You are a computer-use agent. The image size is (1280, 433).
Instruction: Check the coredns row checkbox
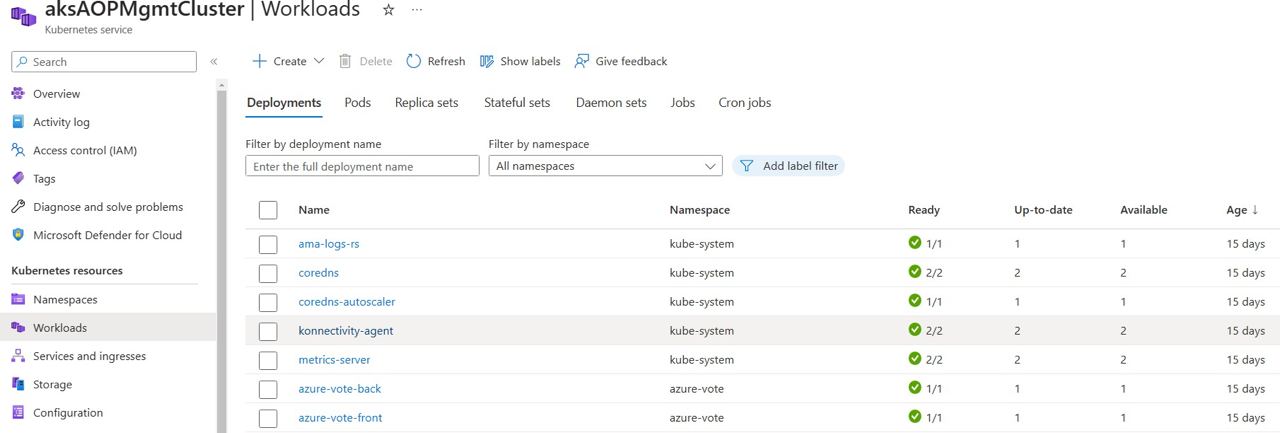pos(268,273)
